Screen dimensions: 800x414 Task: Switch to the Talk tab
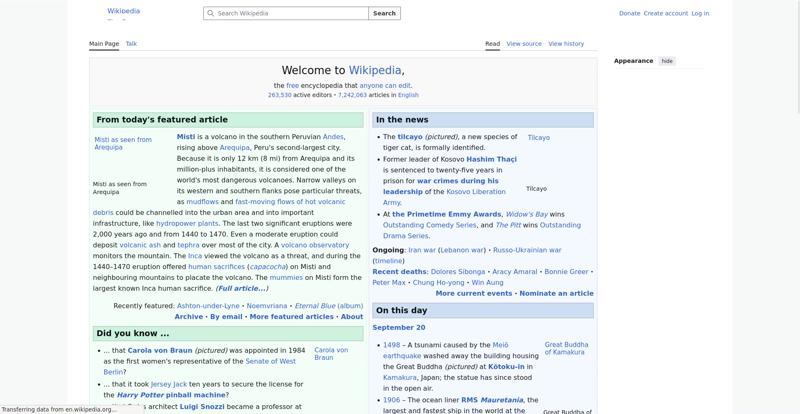131,44
